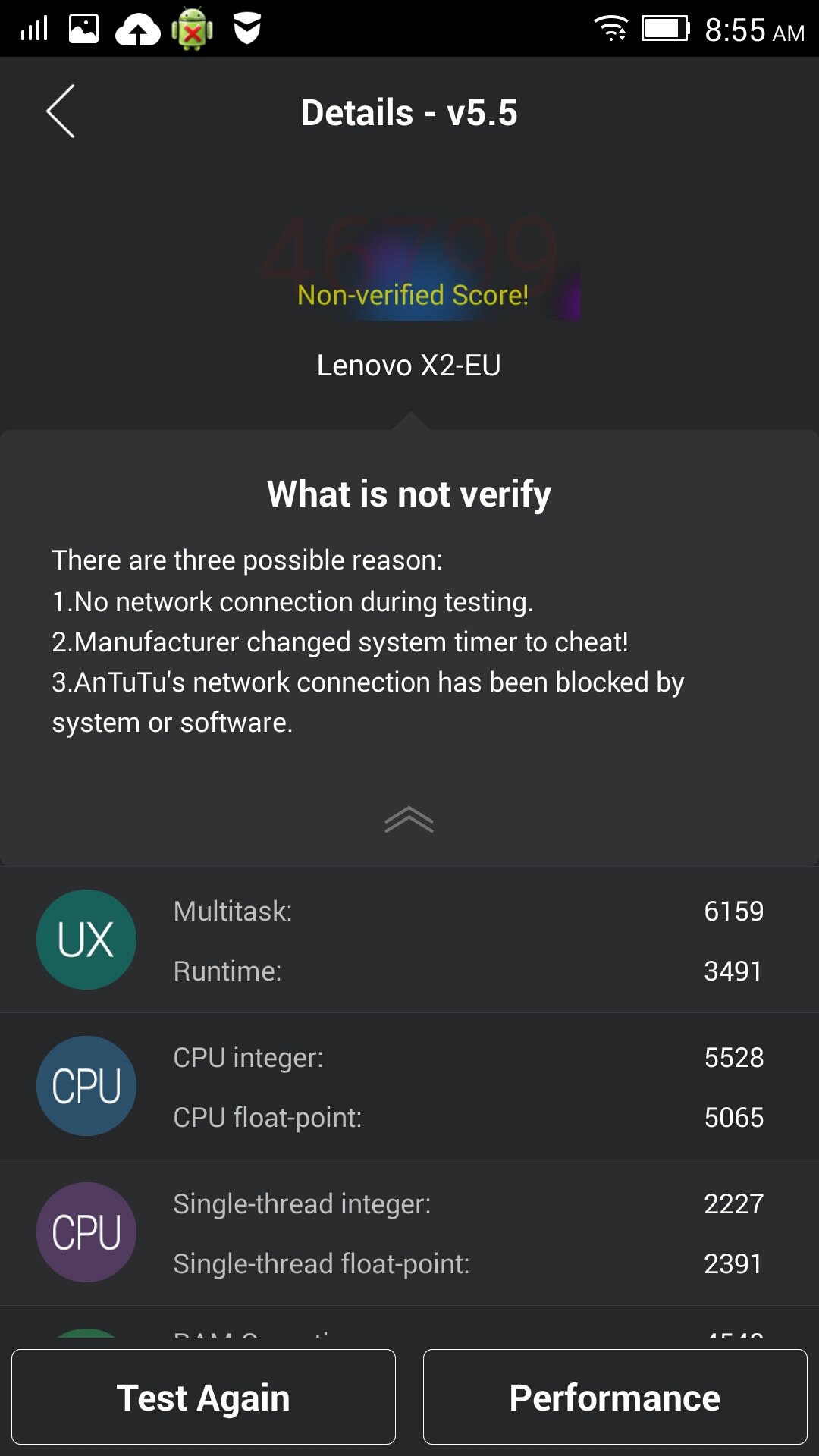Tap the blue CPU category icon
This screenshot has height=1456, width=819.
(86, 1086)
